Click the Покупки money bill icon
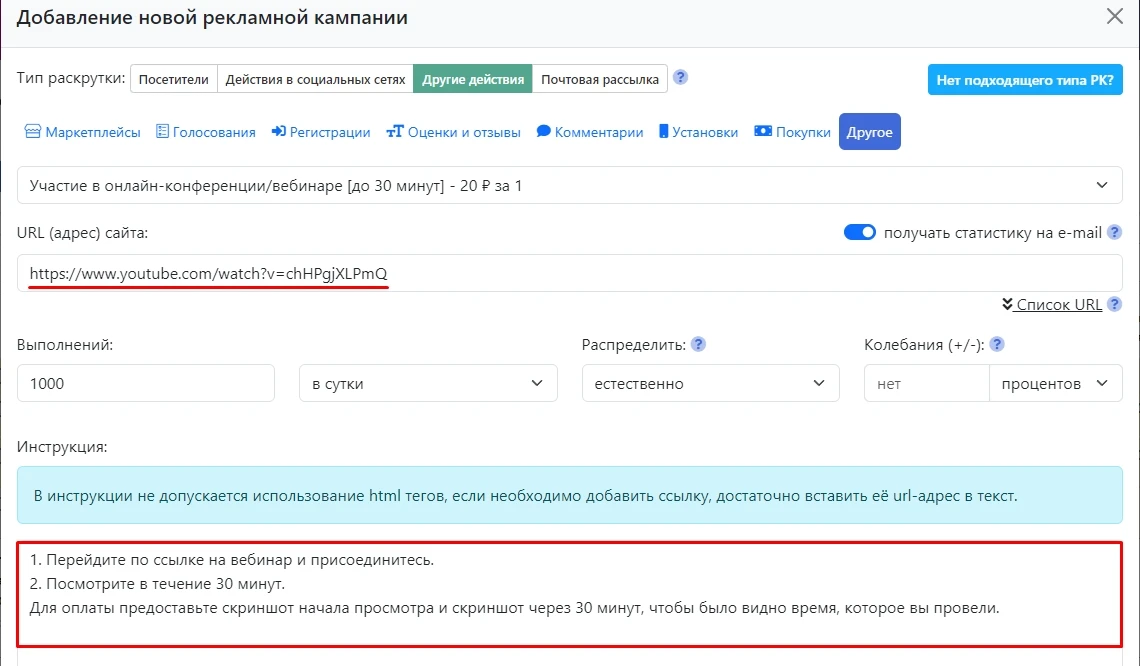 coord(763,132)
